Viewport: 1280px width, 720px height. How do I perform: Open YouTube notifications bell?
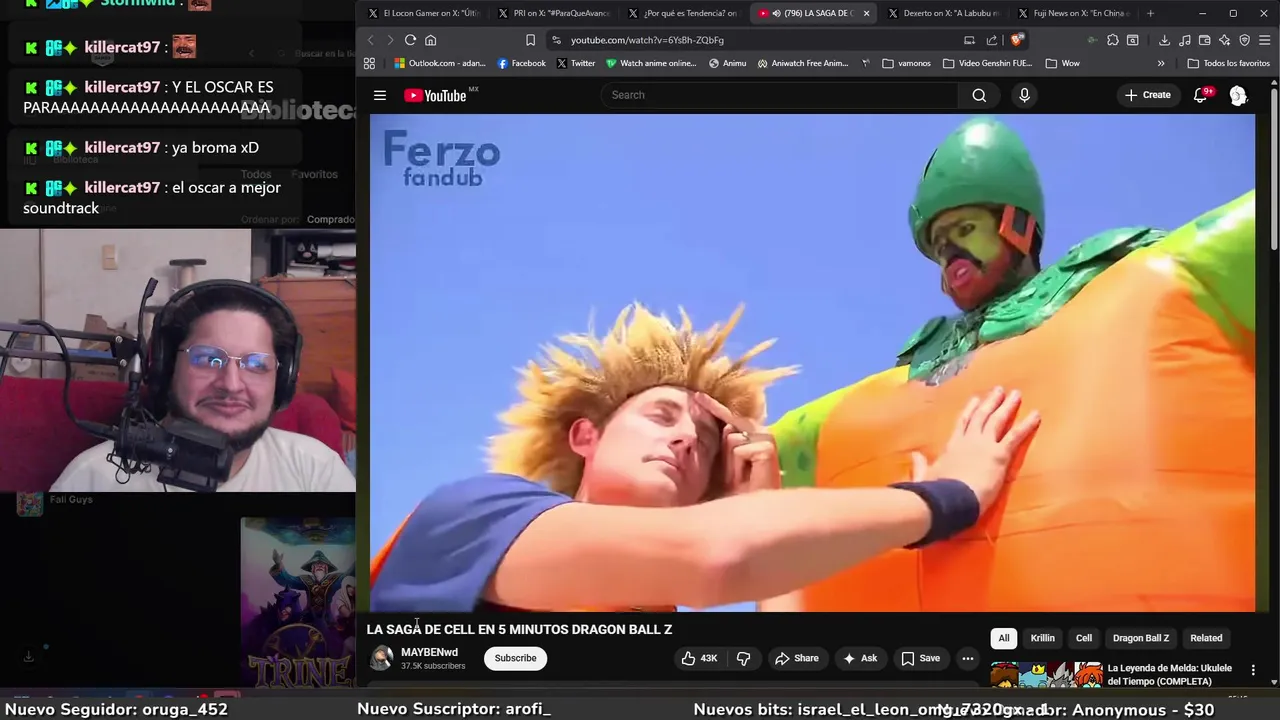1201,95
